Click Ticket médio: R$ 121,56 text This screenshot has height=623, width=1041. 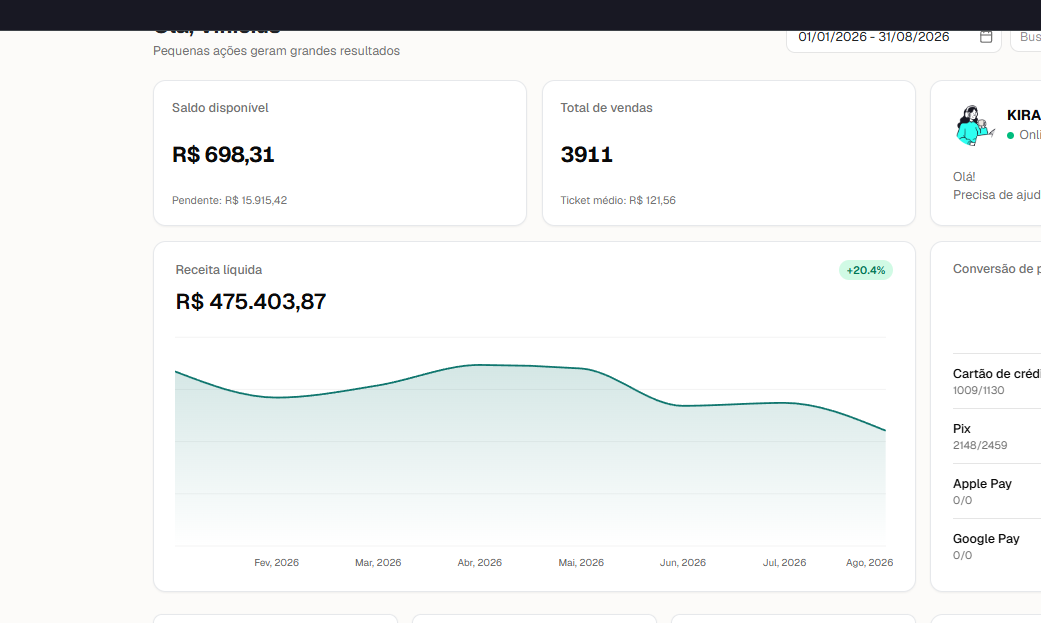tap(618, 200)
